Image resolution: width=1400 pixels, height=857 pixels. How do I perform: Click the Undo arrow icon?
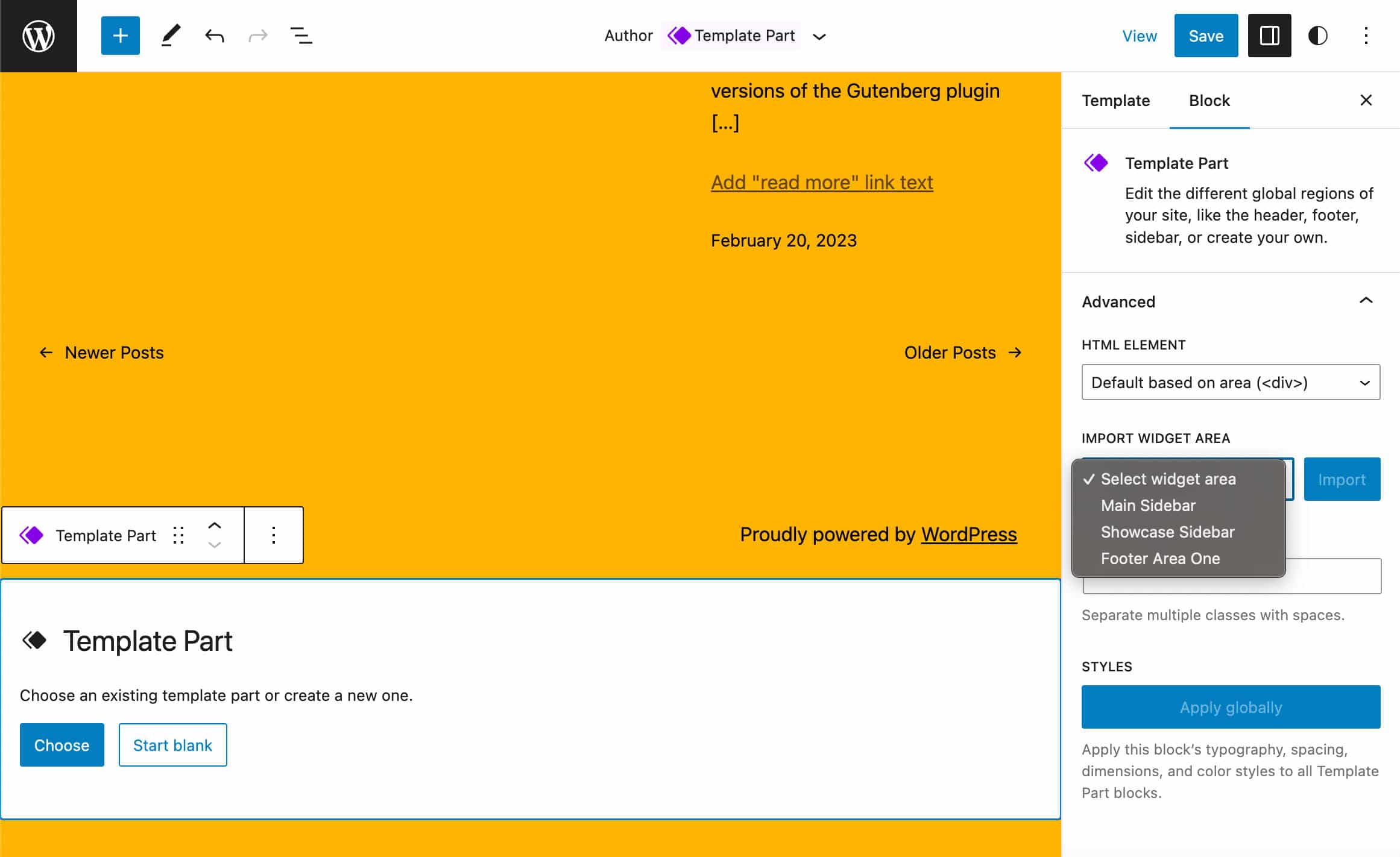213,35
